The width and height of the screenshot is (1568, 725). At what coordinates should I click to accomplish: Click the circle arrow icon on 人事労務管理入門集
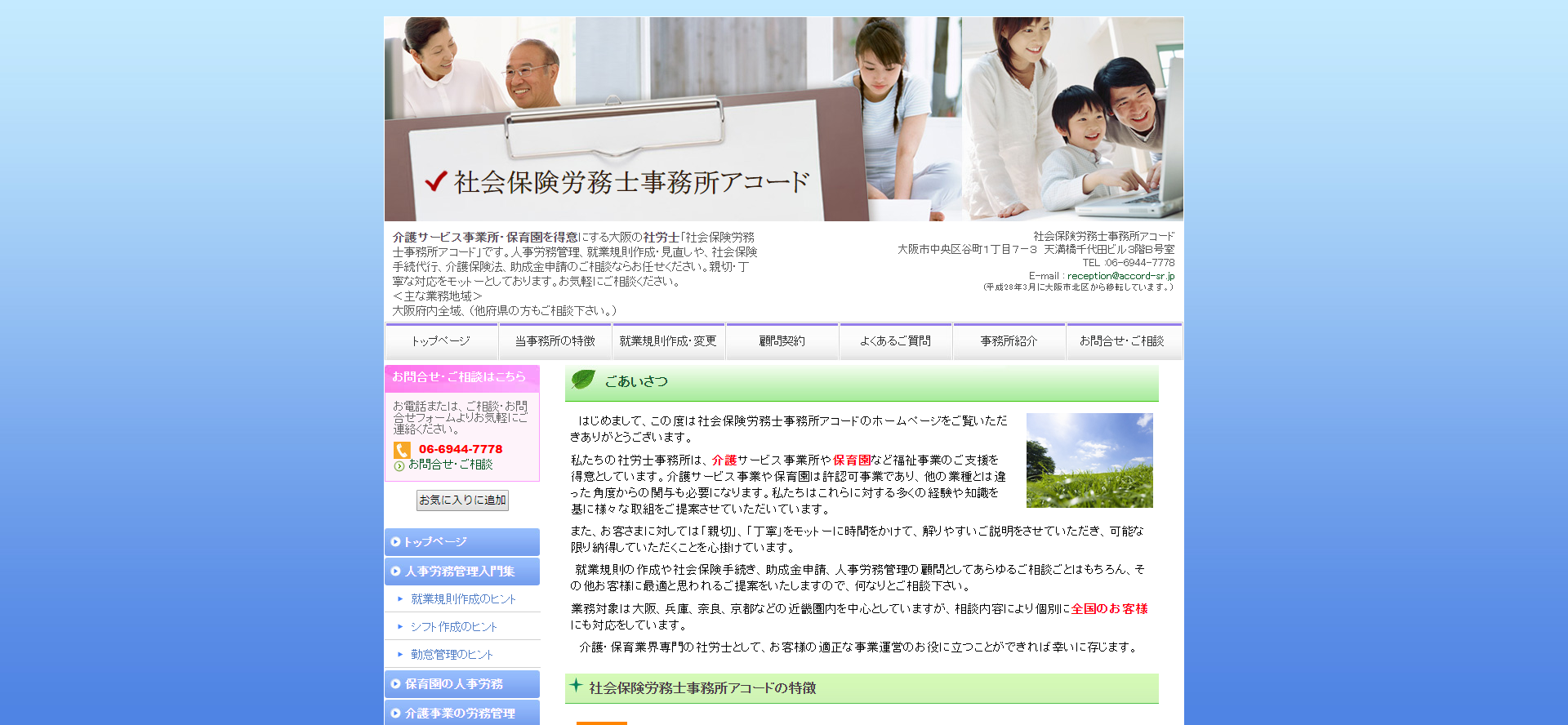click(396, 572)
